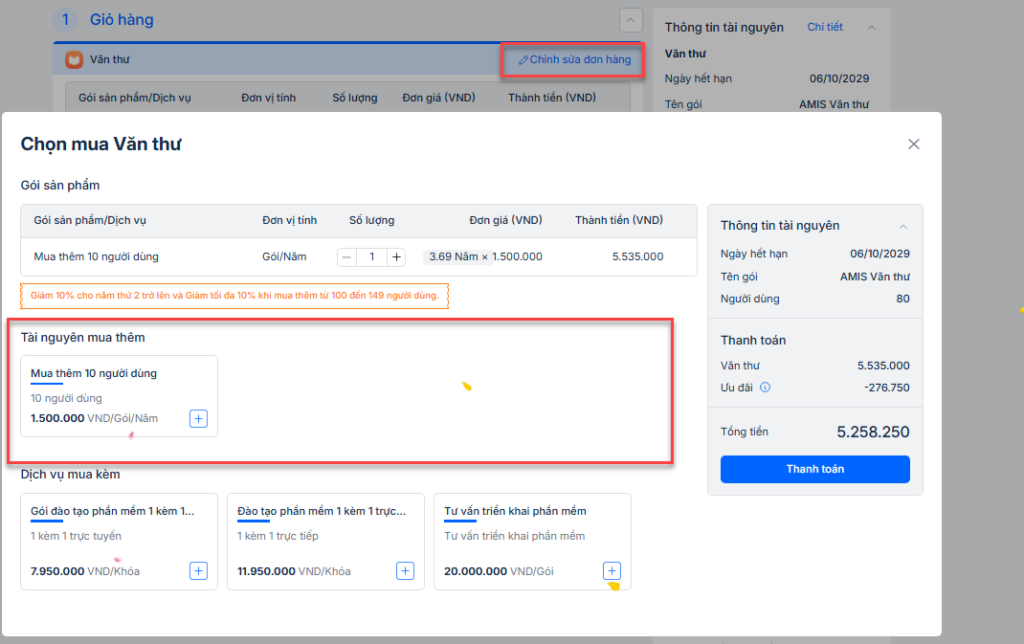This screenshot has height=644, width=1024.
Task: Click Chỉnh sửa đơn hàng link
Action: coord(575,59)
